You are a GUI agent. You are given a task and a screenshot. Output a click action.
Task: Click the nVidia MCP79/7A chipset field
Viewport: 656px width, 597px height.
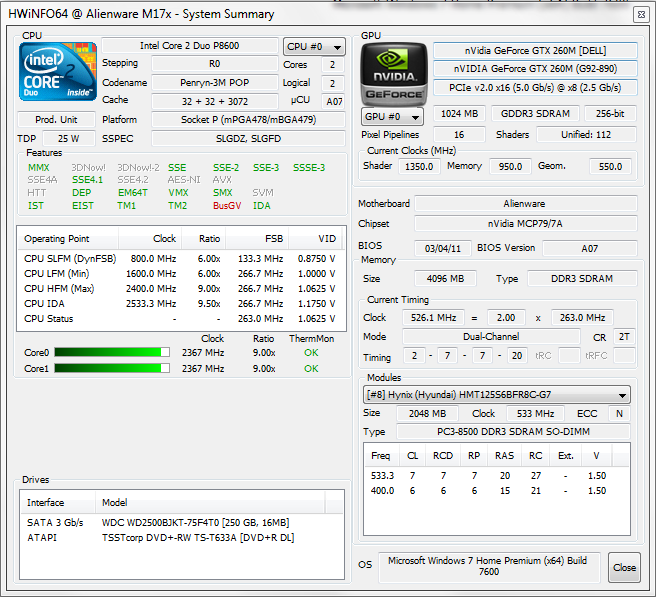pos(525,224)
